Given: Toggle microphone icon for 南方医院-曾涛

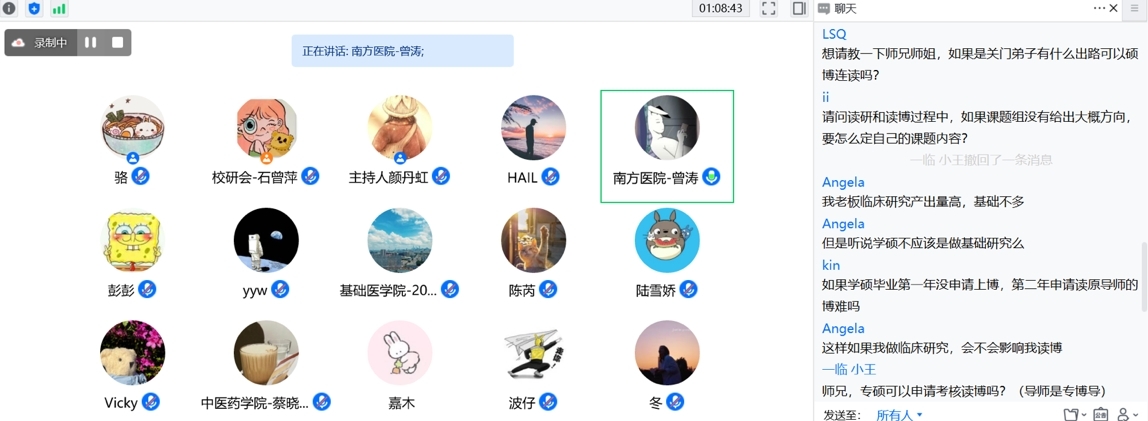Looking at the screenshot, I should click(x=711, y=176).
